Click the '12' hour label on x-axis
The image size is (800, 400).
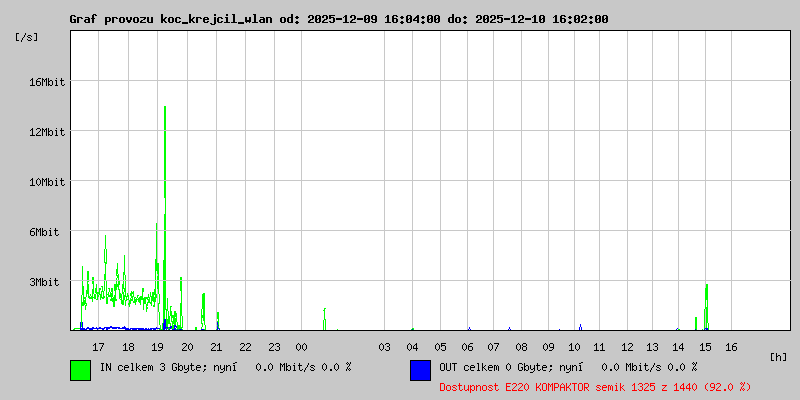click(x=627, y=347)
